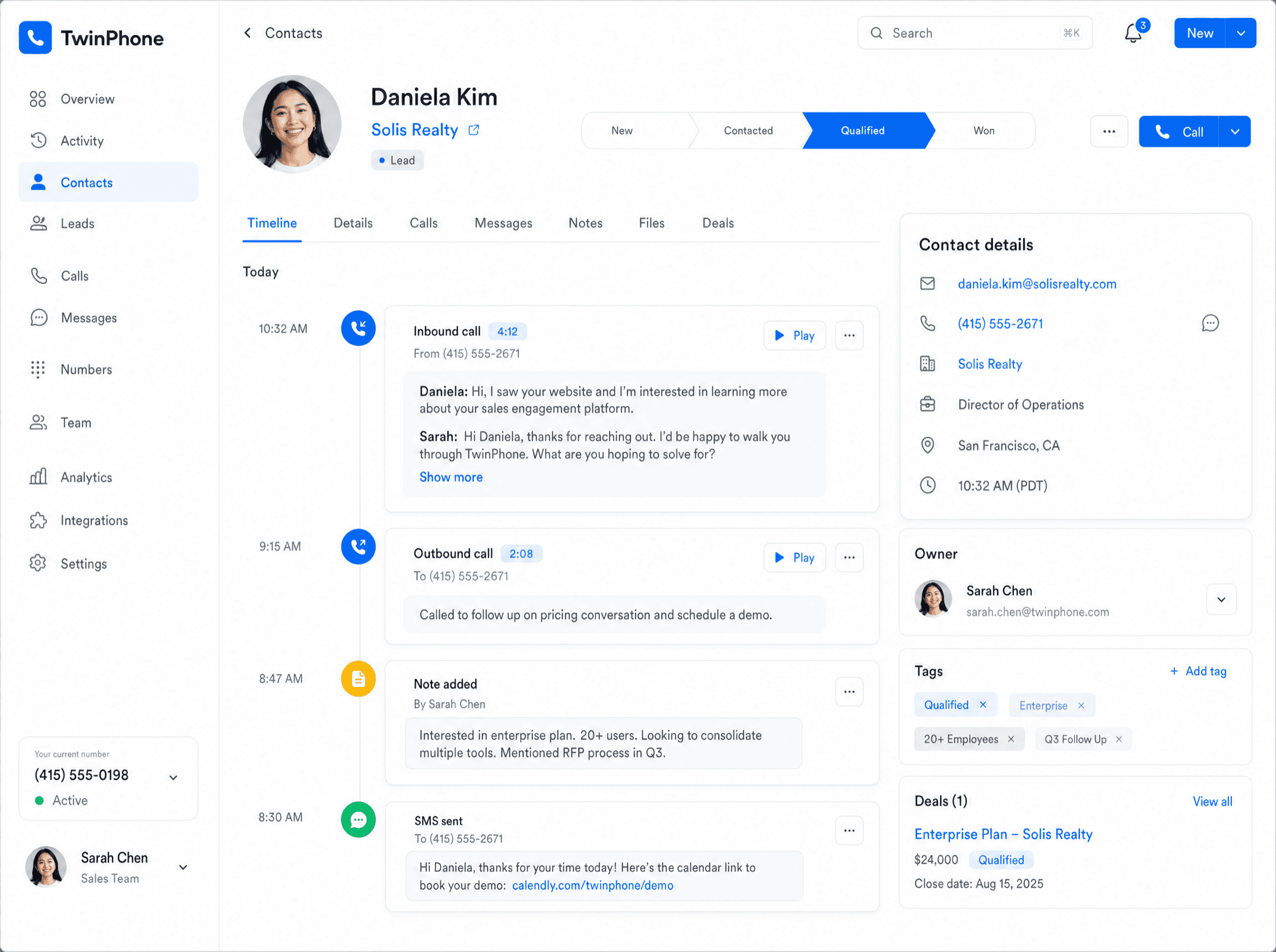
Task: Remove the Qualified tag
Action: tap(983, 704)
